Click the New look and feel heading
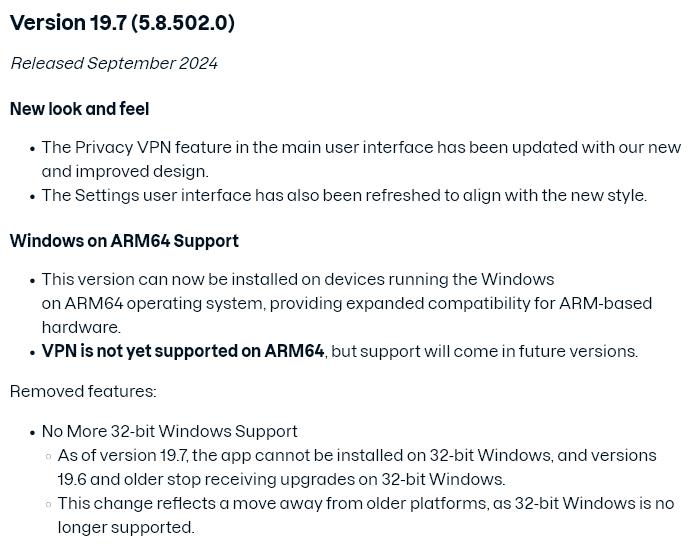Viewport: 697px width, 548px height. (x=80, y=109)
